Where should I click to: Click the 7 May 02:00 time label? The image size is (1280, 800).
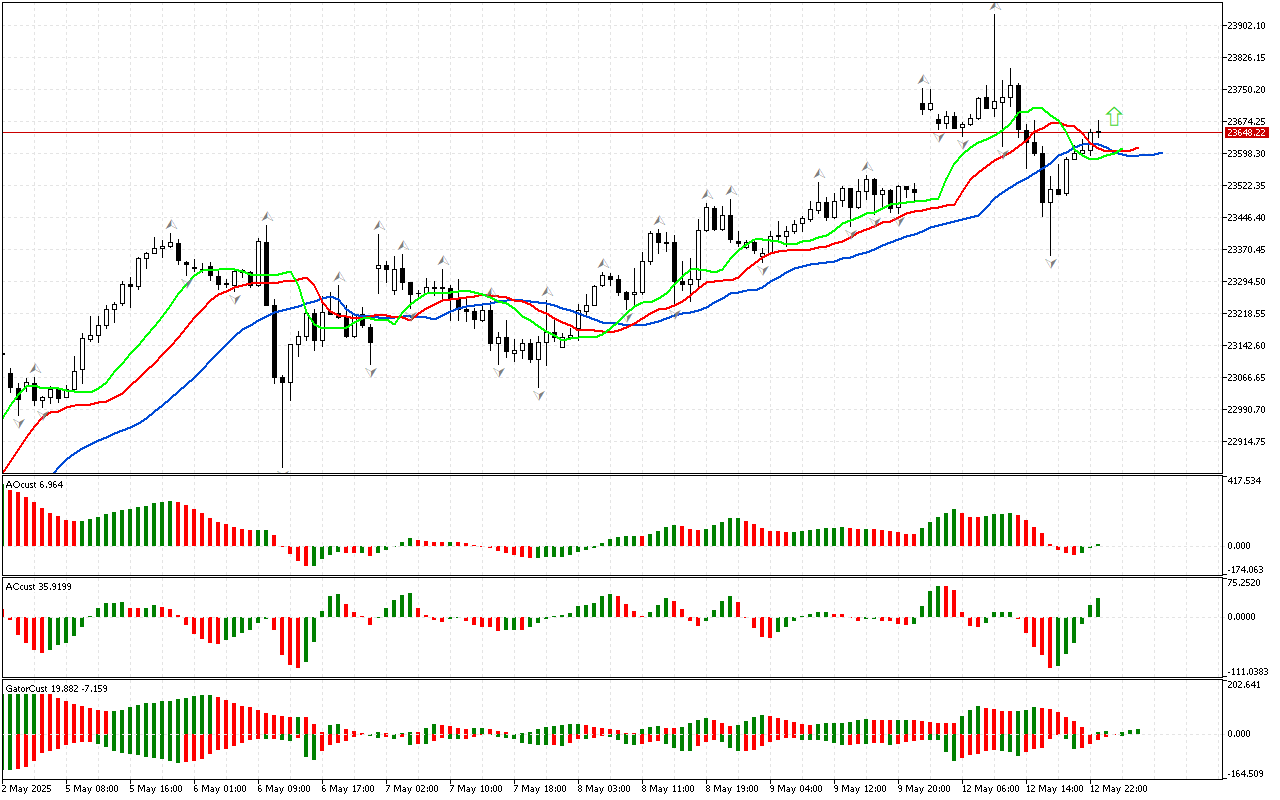(x=411, y=789)
